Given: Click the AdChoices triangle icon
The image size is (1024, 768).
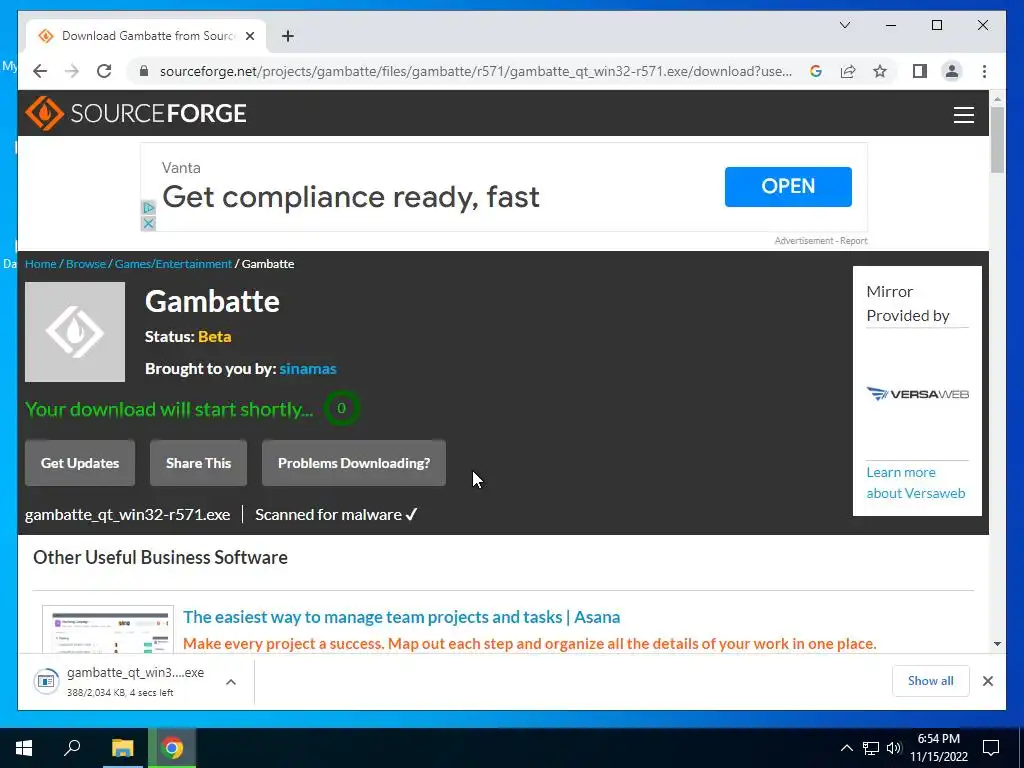Looking at the screenshot, I should 148,208.
